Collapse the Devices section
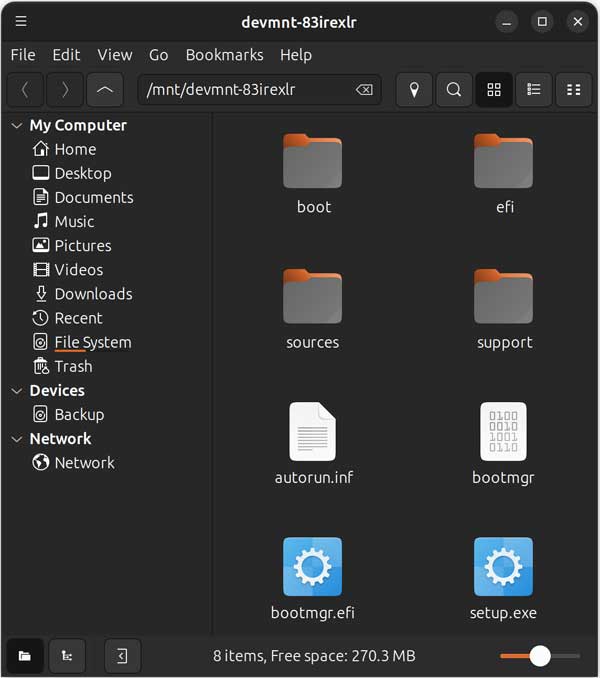This screenshot has height=678, width=600. [17, 391]
